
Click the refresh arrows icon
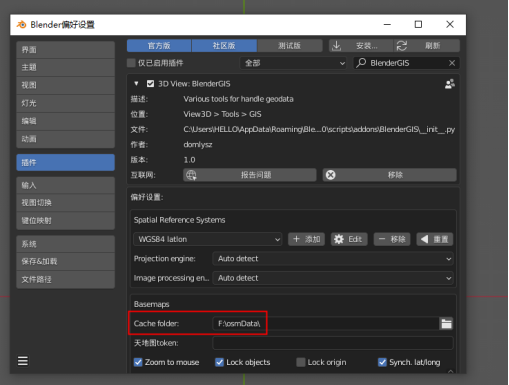point(401,46)
